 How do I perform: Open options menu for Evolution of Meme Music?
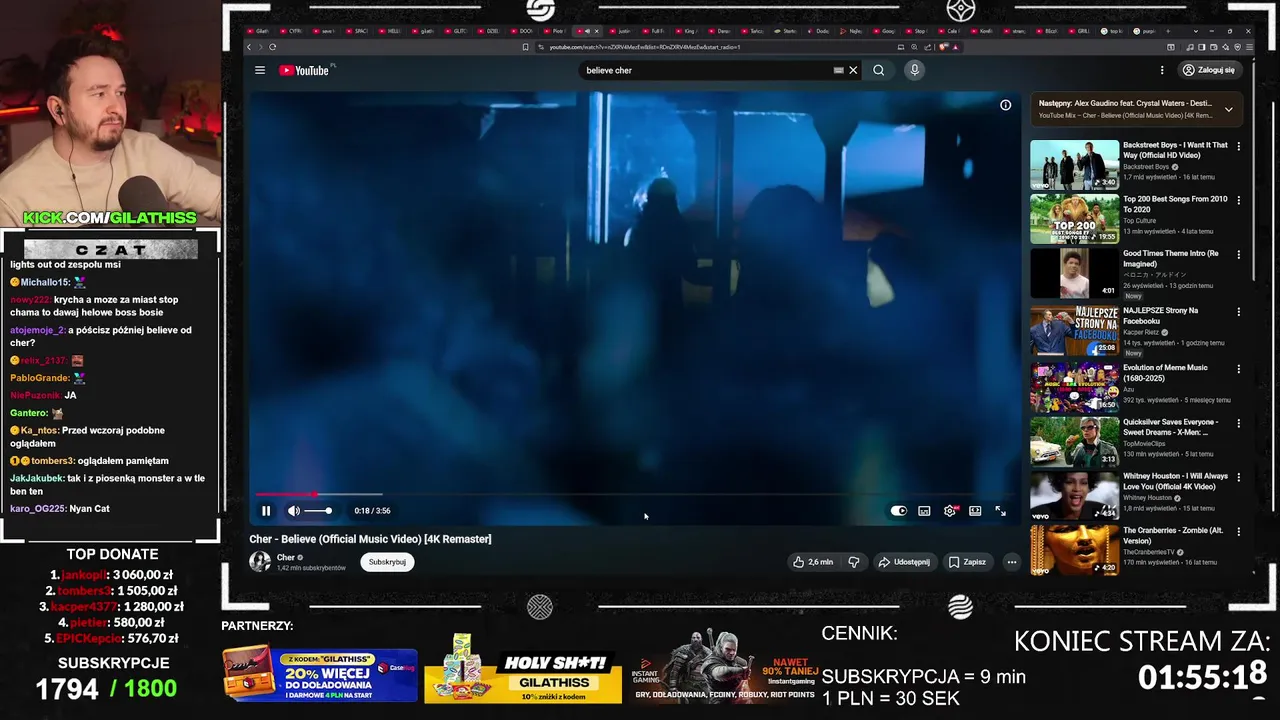[1239, 368]
